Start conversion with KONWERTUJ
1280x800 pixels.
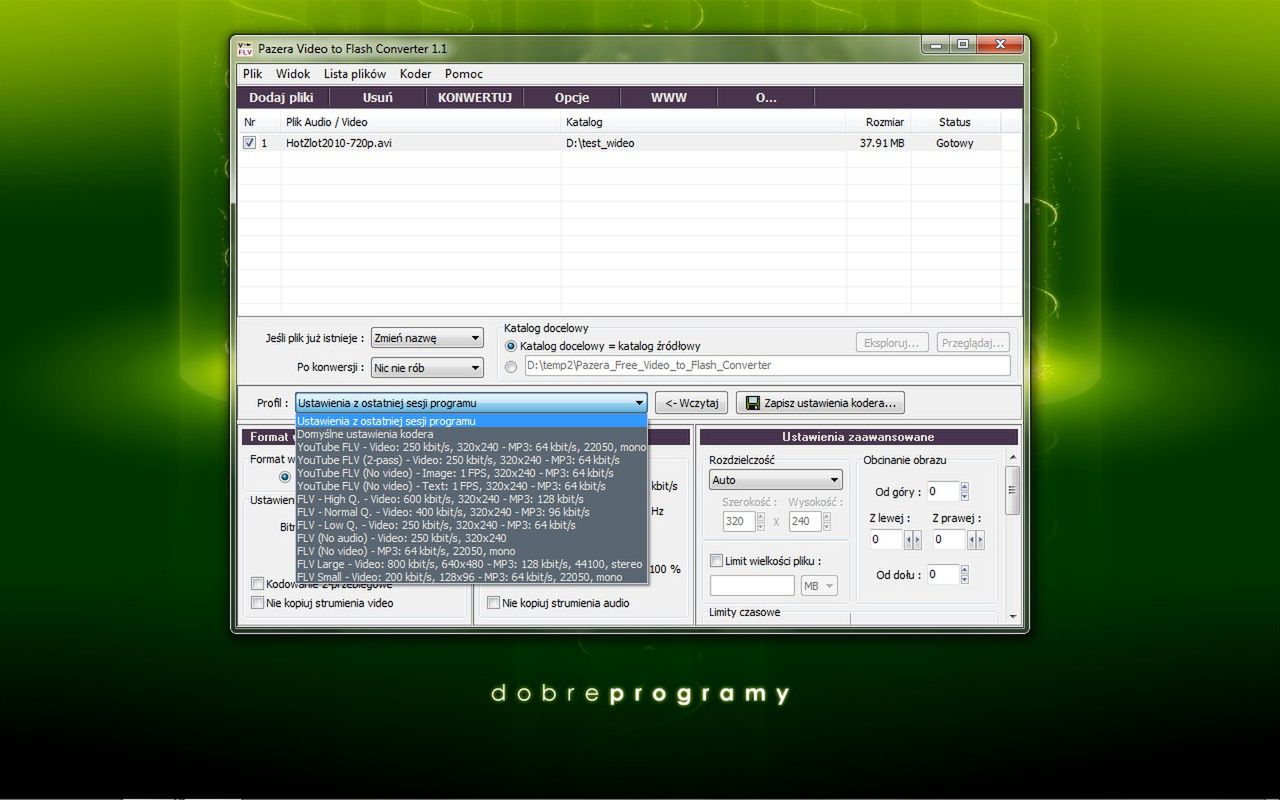coord(475,98)
